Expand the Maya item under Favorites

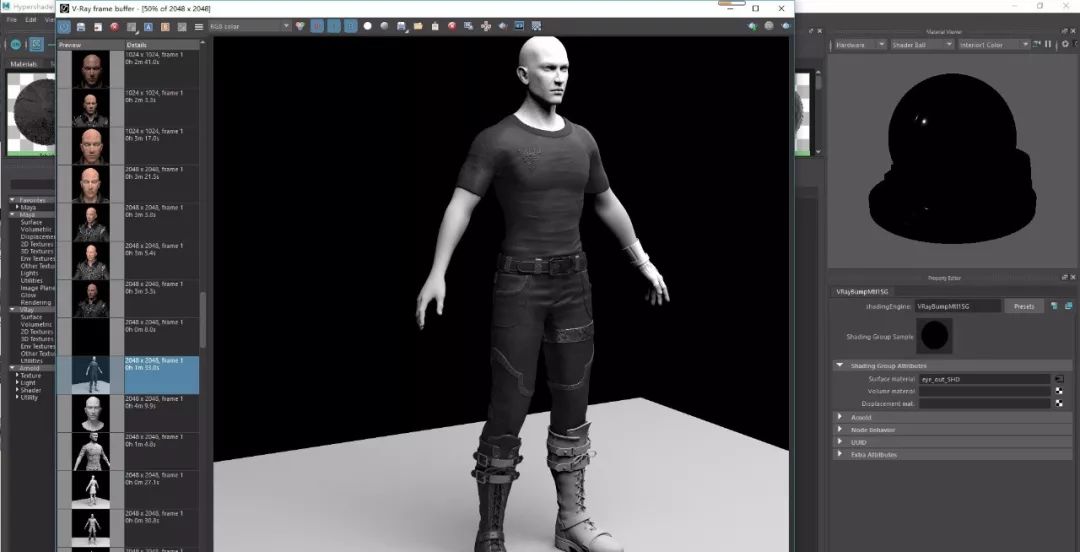tap(18, 207)
